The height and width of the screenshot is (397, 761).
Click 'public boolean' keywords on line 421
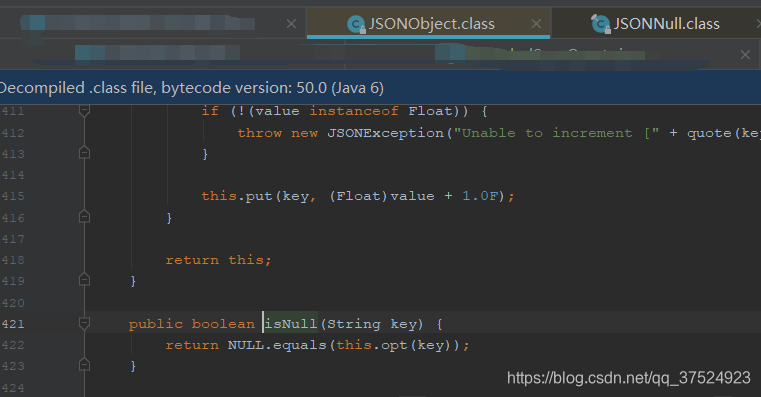[x=192, y=324]
